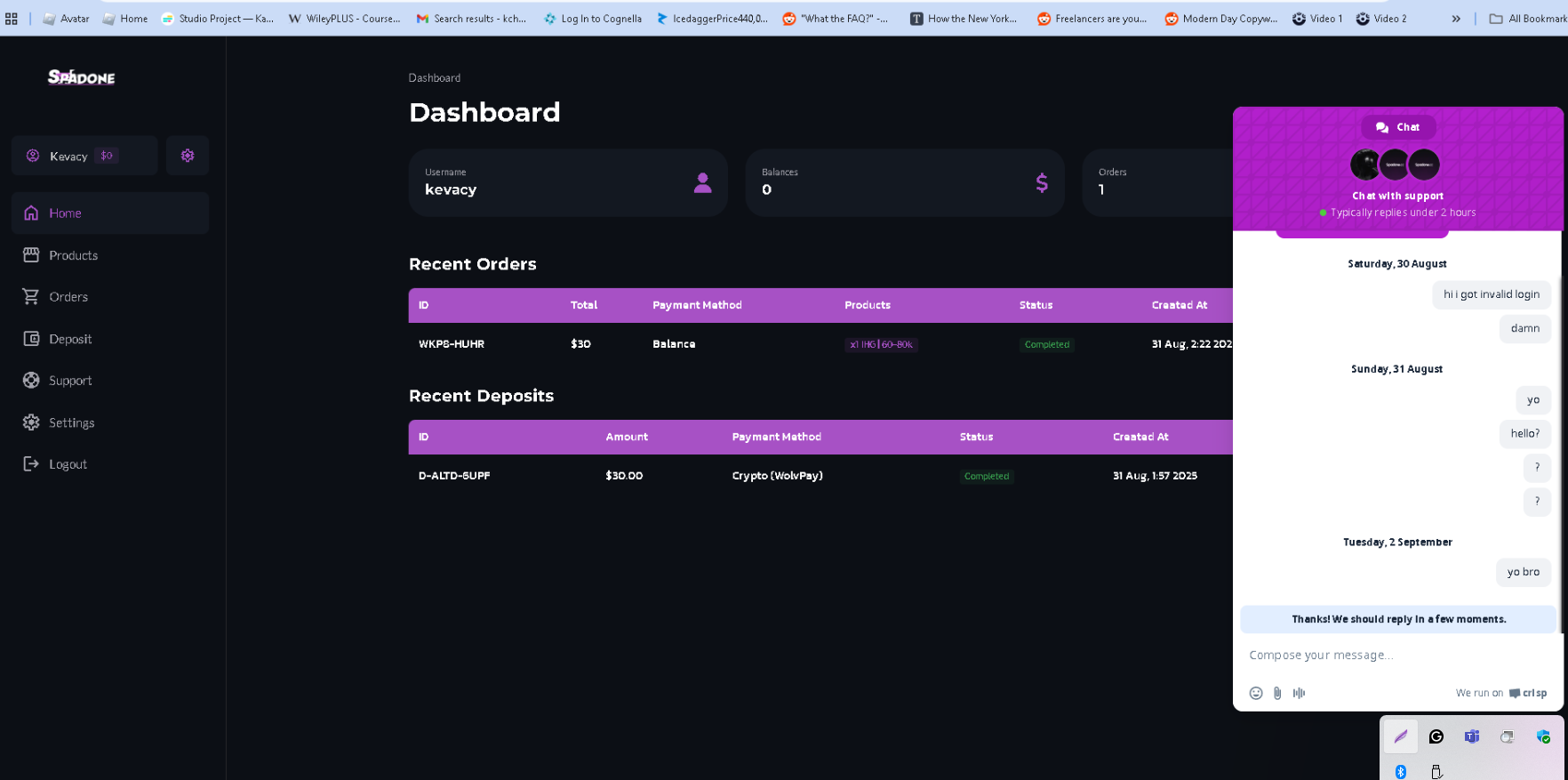Click the Deposit wallet icon
Image resolution: width=1568 pixels, height=780 pixels.
(31, 338)
